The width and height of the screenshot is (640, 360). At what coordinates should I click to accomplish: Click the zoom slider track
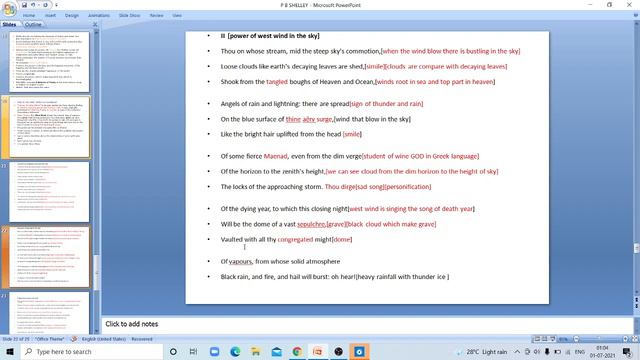(x=600, y=339)
